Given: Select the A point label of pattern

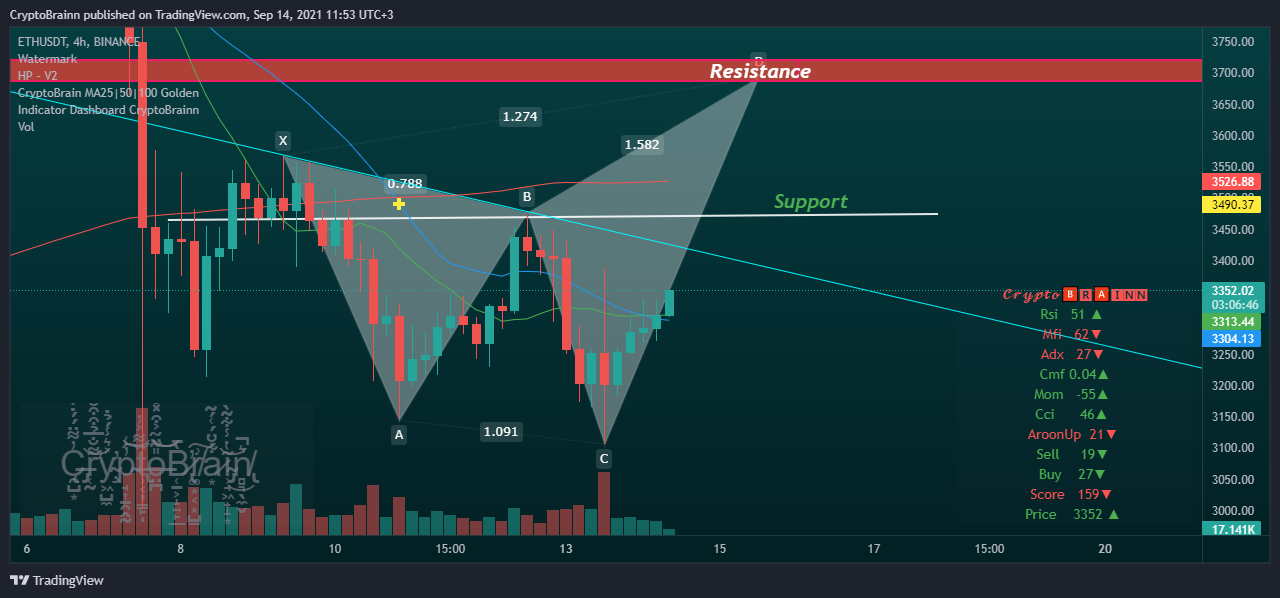Looking at the screenshot, I should (x=398, y=434).
